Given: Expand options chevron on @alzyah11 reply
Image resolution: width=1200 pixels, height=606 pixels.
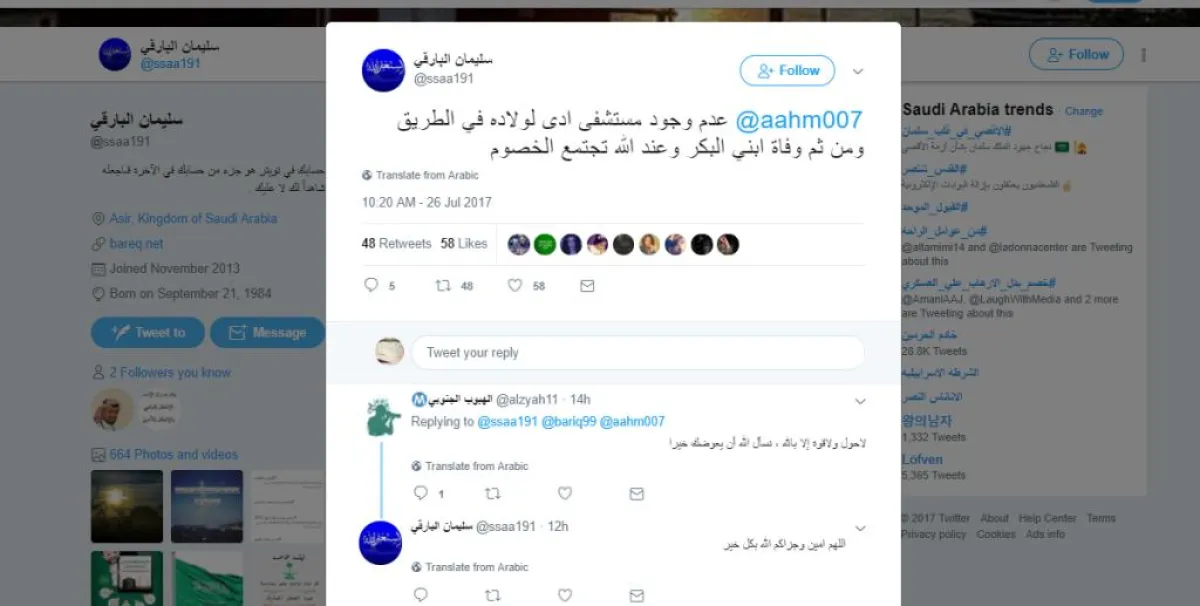Looking at the screenshot, I should (x=860, y=401).
